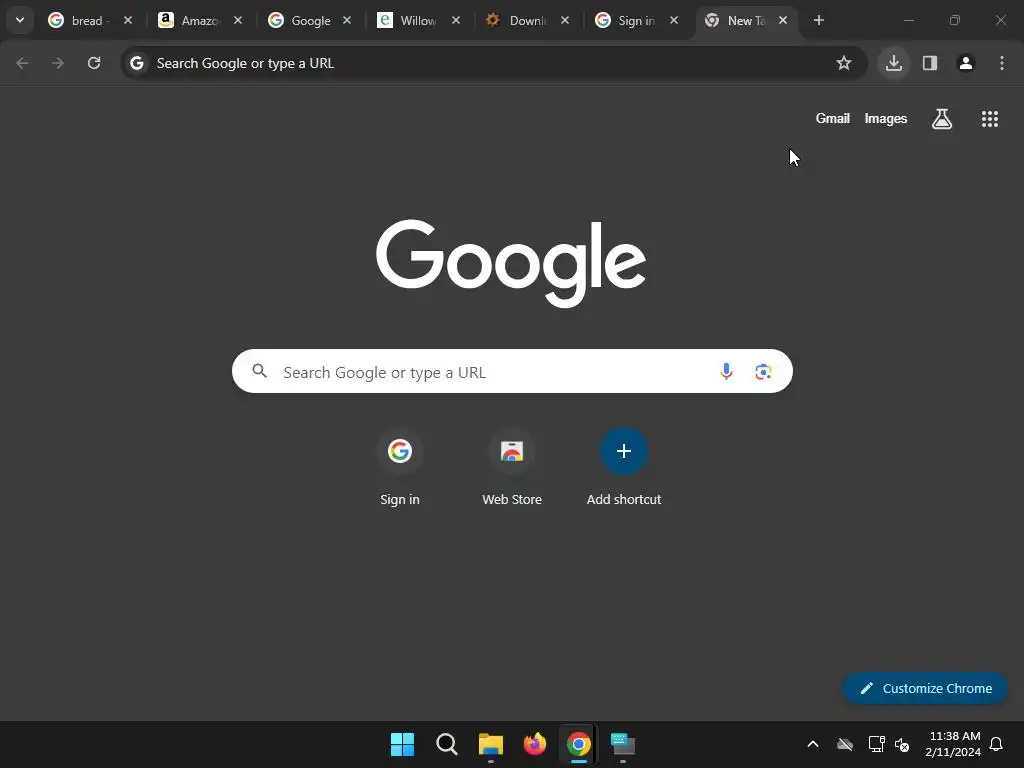The height and width of the screenshot is (768, 1024).
Task: Close the Downloads tab
Action: (565, 20)
